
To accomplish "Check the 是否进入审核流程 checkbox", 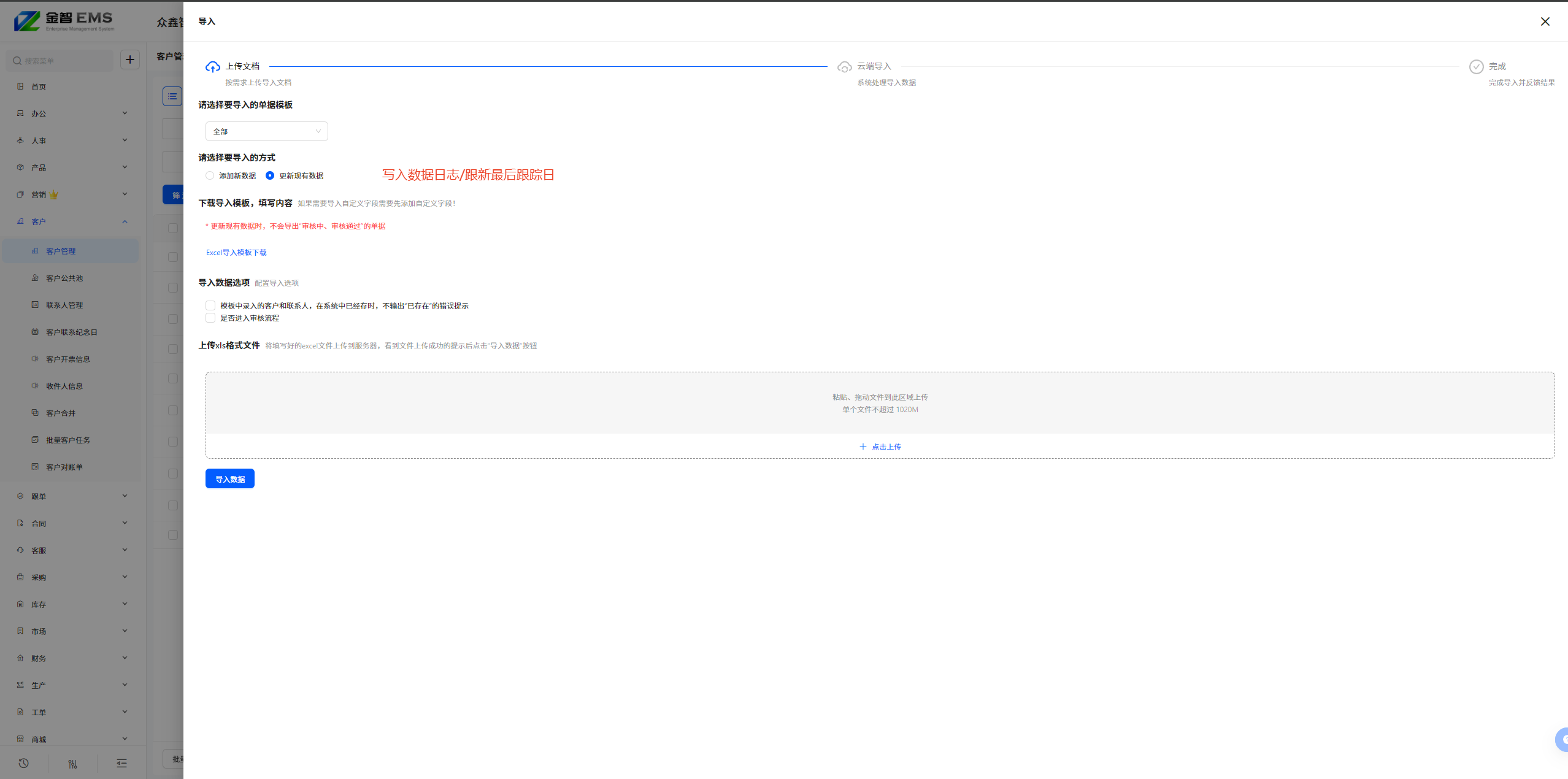I will [x=210, y=318].
